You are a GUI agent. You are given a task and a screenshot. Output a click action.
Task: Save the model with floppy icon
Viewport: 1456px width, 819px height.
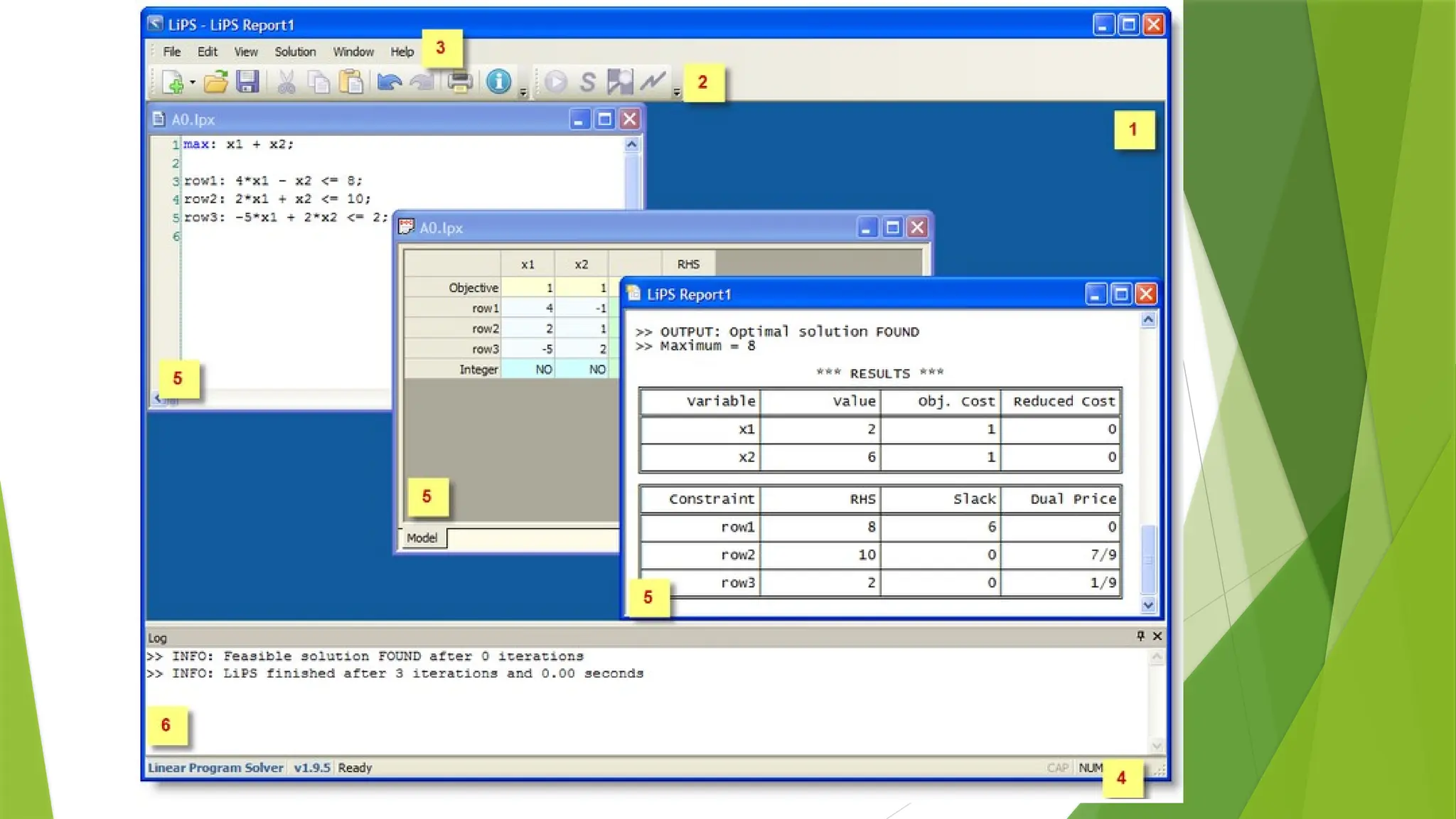pyautogui.click(x=247, y=82)
